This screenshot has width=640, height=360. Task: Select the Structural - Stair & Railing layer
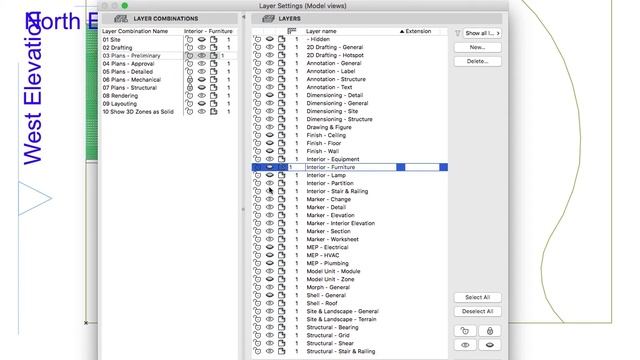pyautogui.click(x=340, y=351)
